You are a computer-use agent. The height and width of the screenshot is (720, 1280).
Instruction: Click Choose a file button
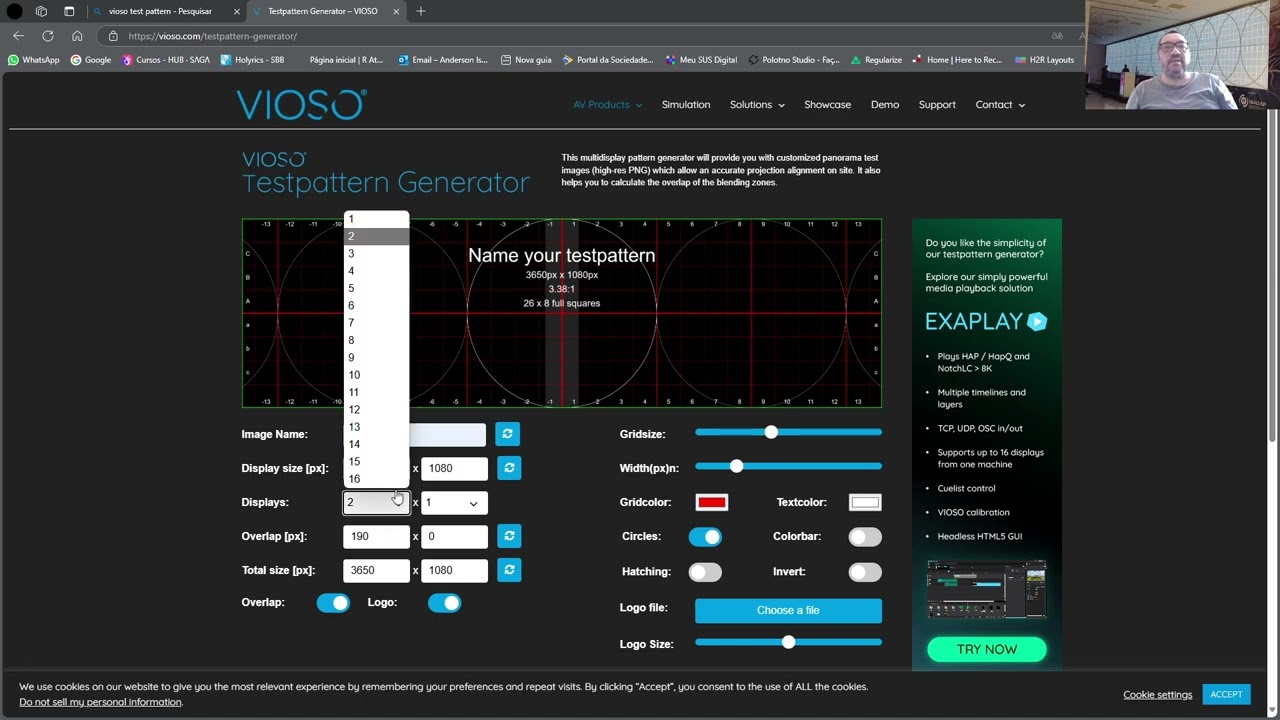pyautogui.click(x=788, y=610)
